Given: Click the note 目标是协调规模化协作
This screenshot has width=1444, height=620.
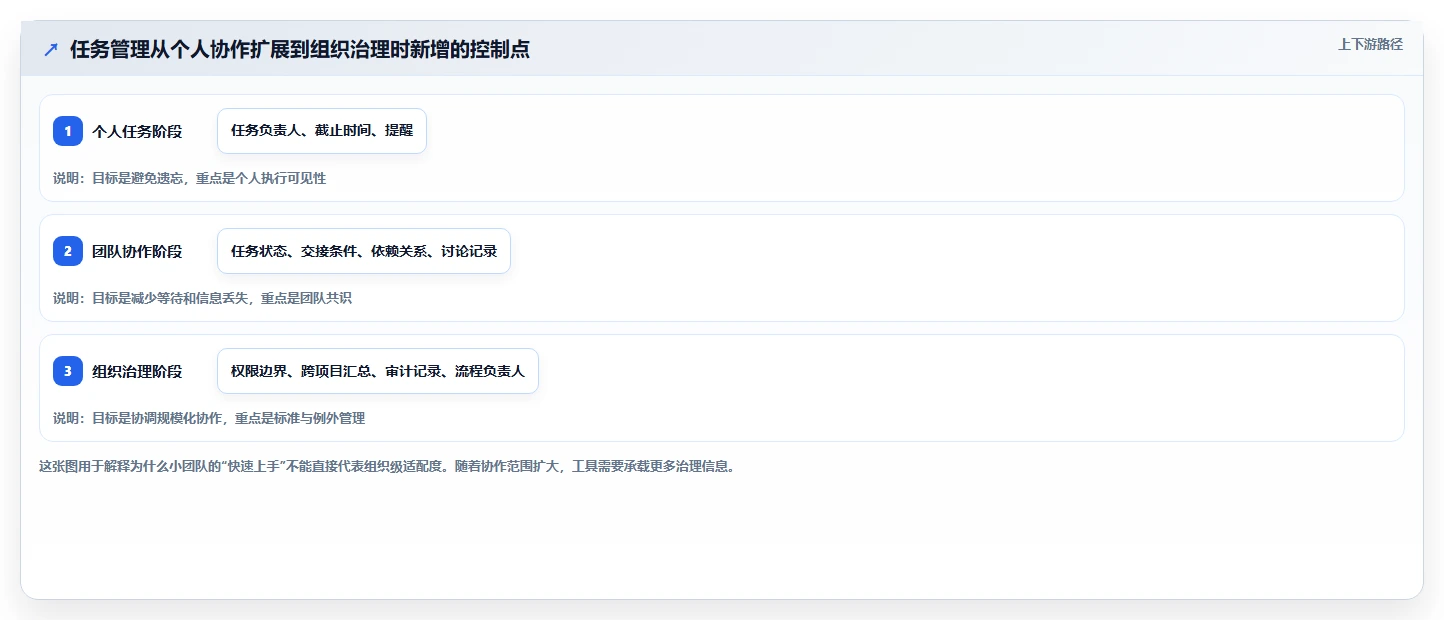Looking at the screenshot, I should tap(209, 418).
